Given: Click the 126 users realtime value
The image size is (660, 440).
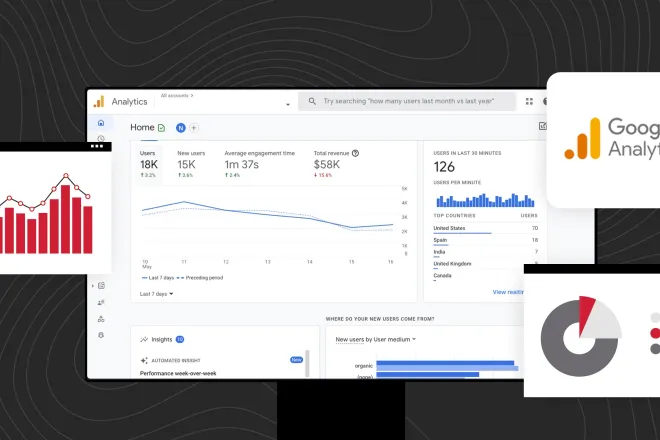Looking at the screenshot, I should tap(444, 167).
